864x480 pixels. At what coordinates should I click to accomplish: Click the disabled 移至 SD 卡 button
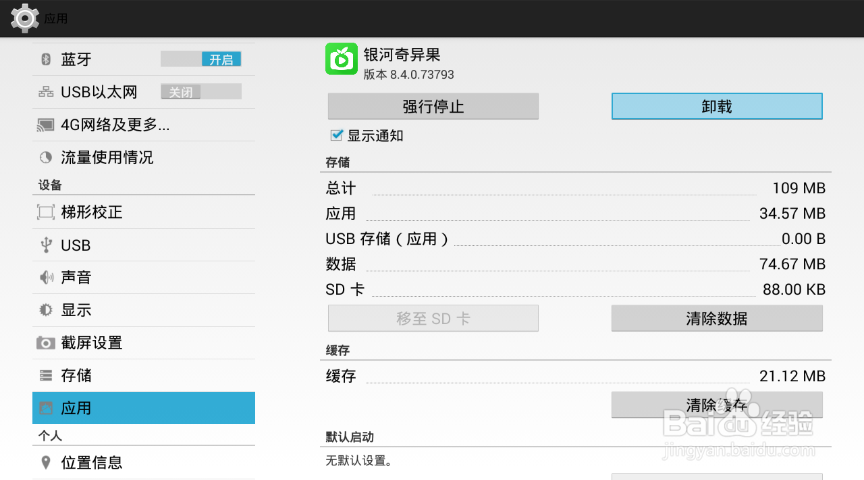(x=433, y=319)
